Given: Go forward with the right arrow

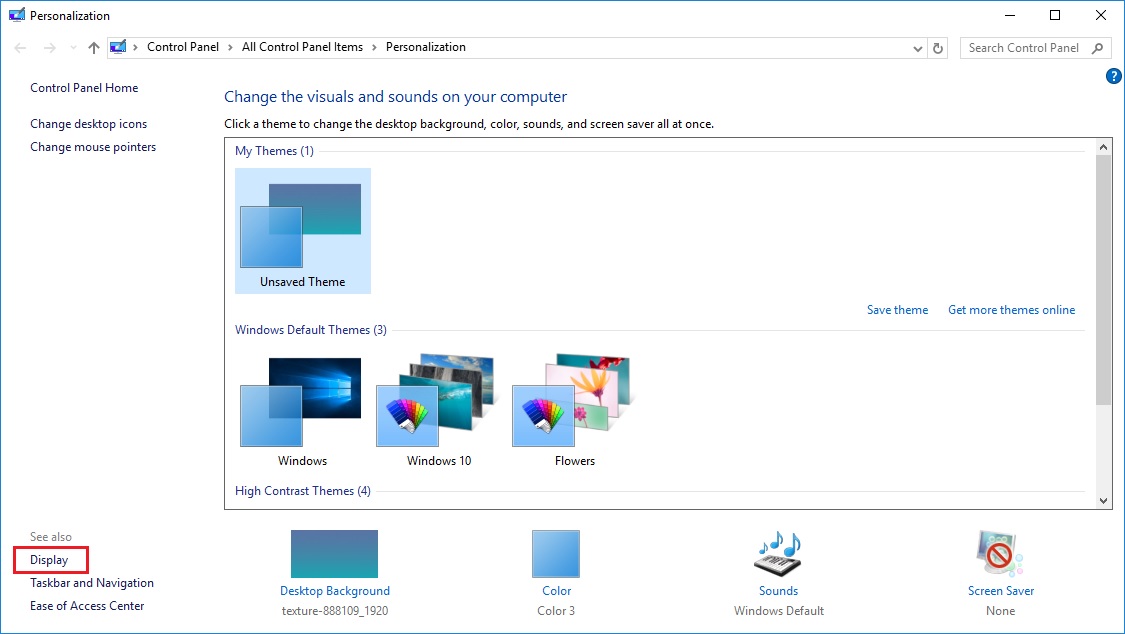Looking at the screenshot, I should (x=50, y=48).
